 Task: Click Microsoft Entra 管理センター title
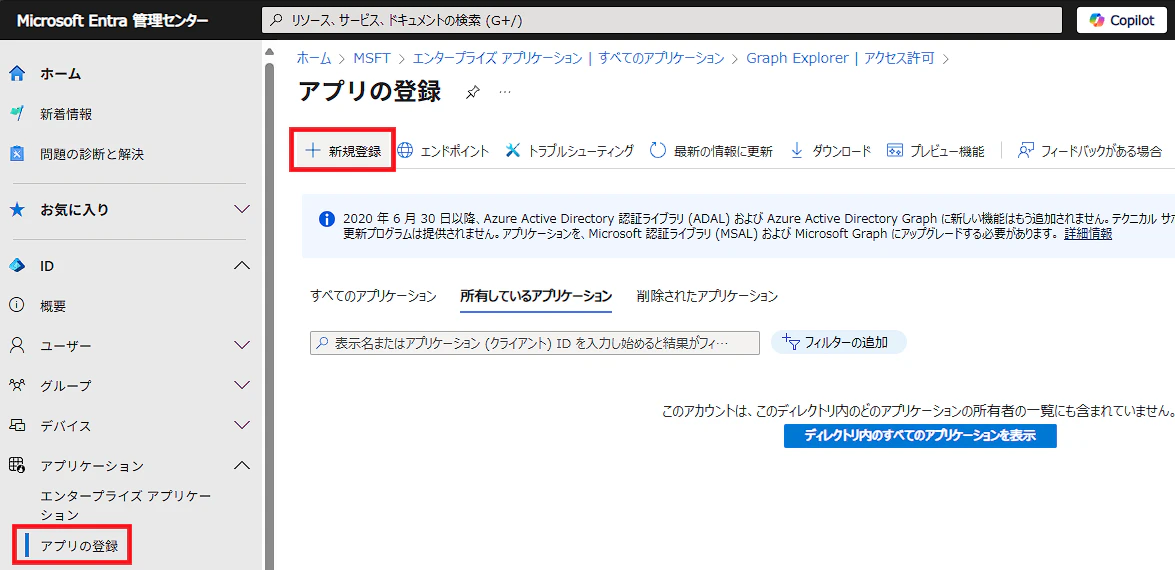112,20
